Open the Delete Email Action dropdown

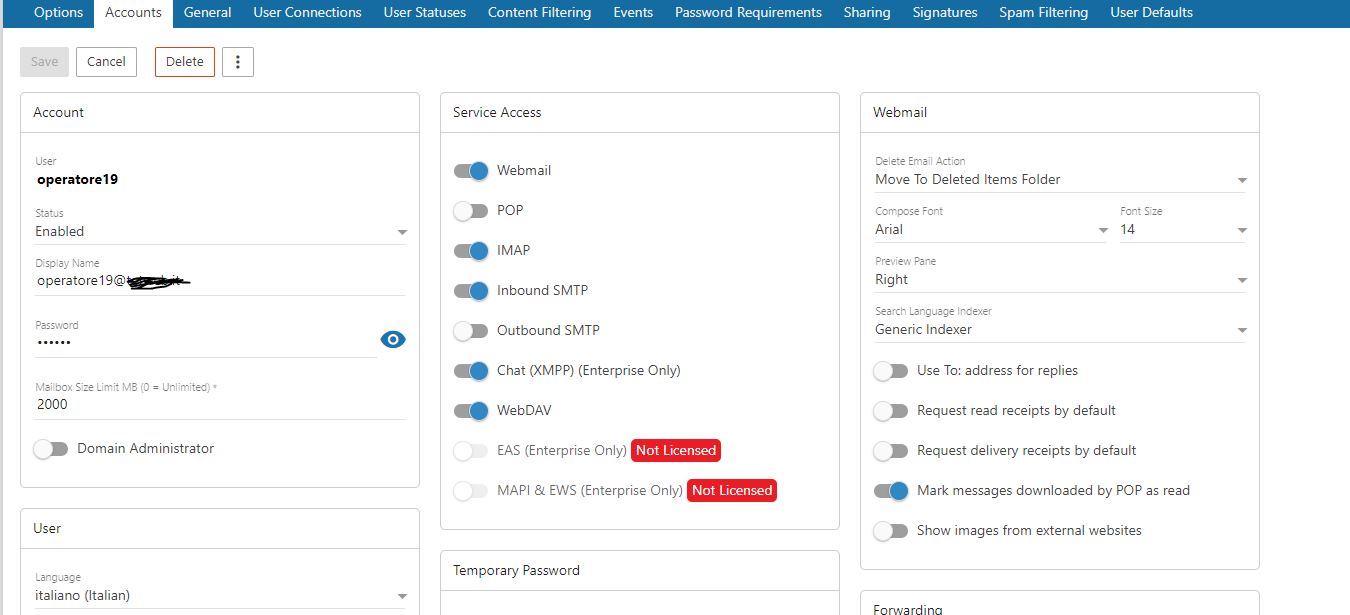pos(1060,180)
